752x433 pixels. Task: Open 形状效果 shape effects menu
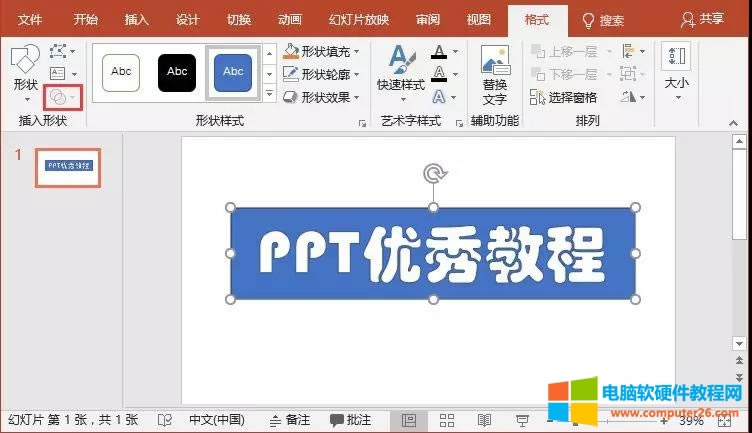pyautogui.click(x=321, y=97)
